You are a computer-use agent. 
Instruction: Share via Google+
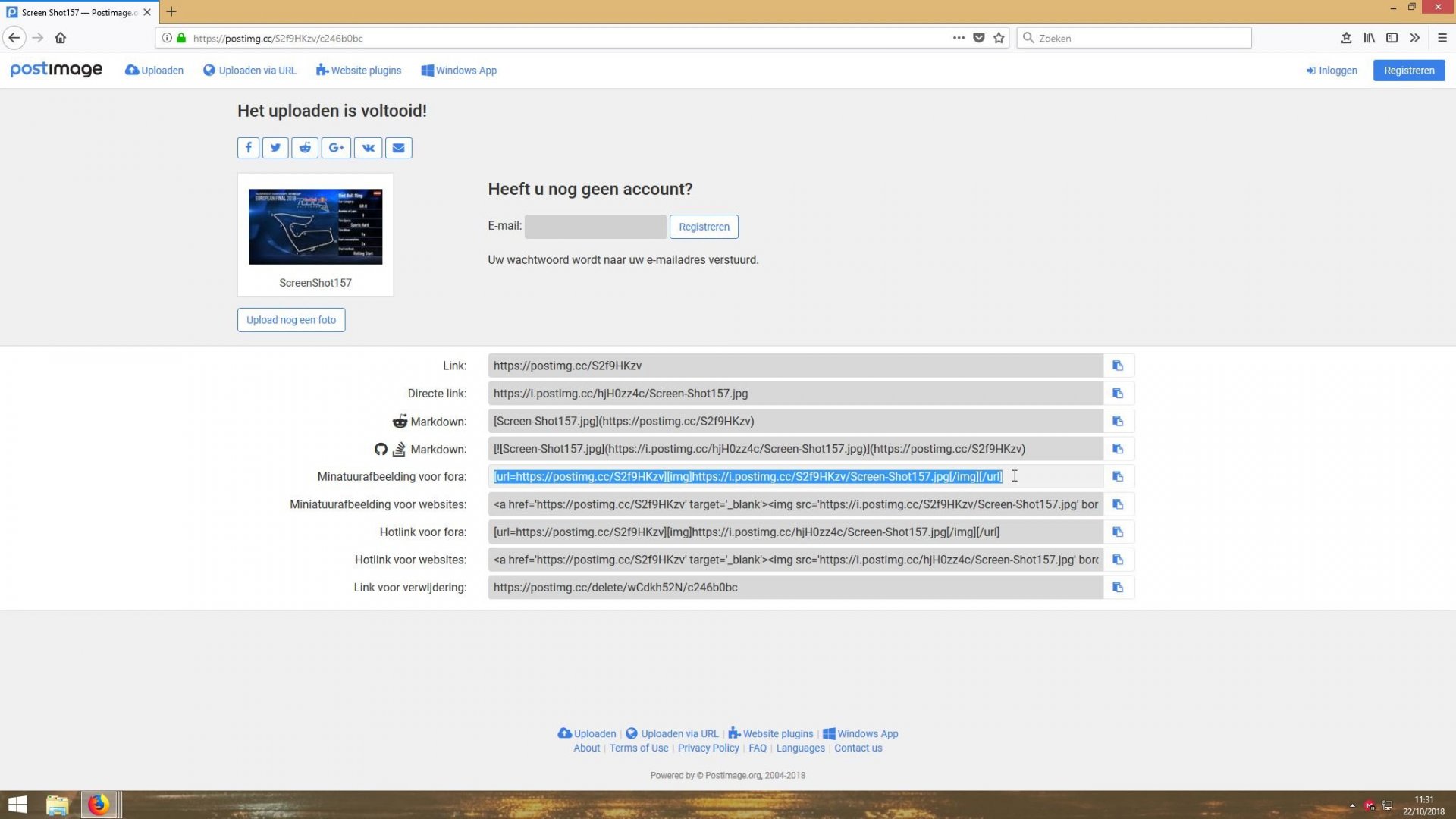(x=336, y=147)
